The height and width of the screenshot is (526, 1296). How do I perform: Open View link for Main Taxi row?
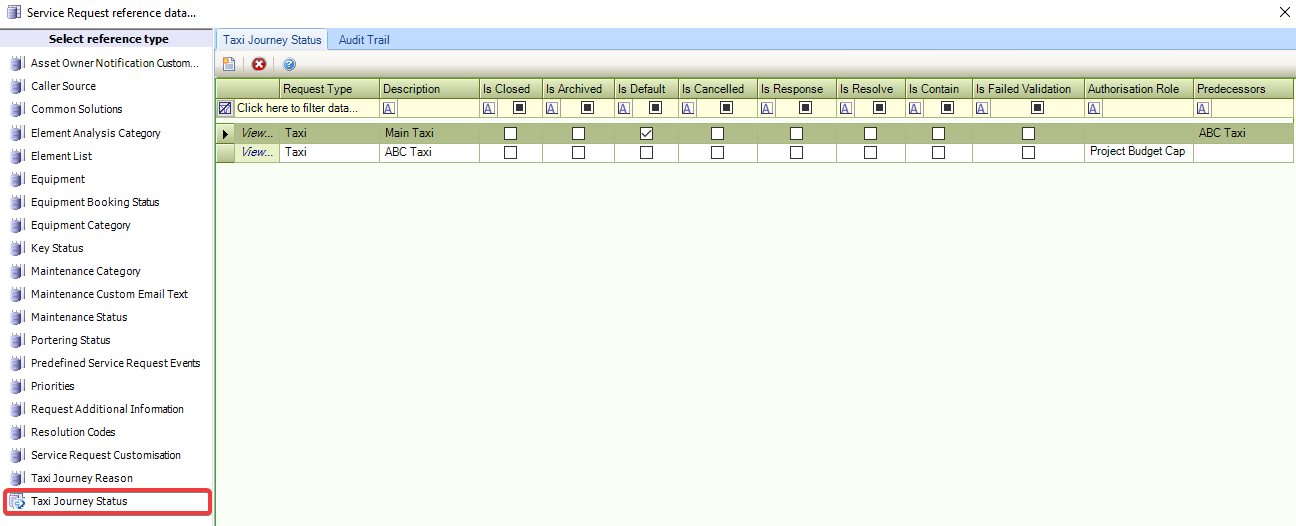[x=257, y=133]
